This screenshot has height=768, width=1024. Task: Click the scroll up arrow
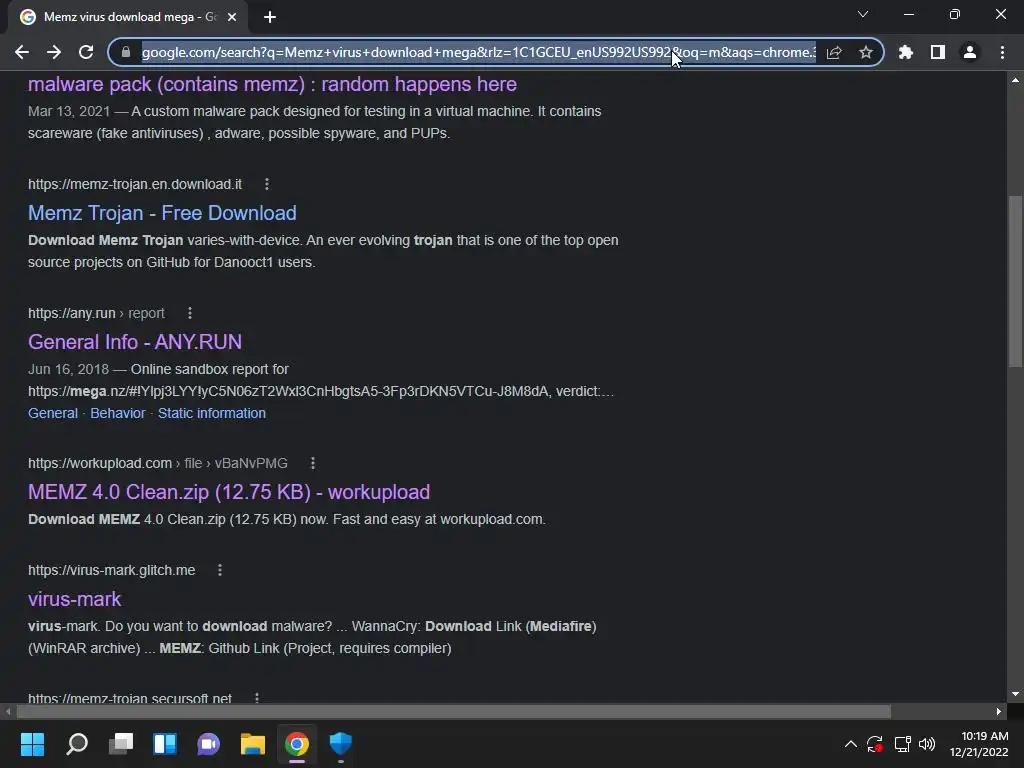(1015, 80)
